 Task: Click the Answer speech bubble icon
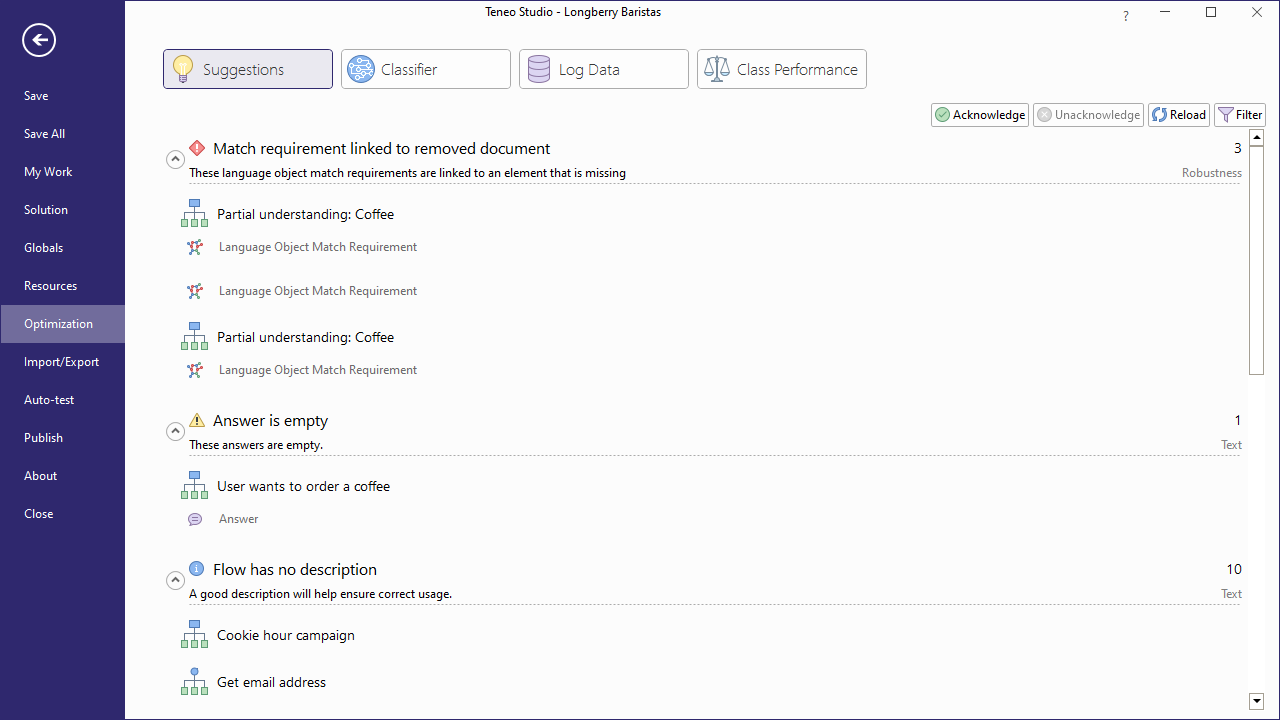tap(195, 519)
